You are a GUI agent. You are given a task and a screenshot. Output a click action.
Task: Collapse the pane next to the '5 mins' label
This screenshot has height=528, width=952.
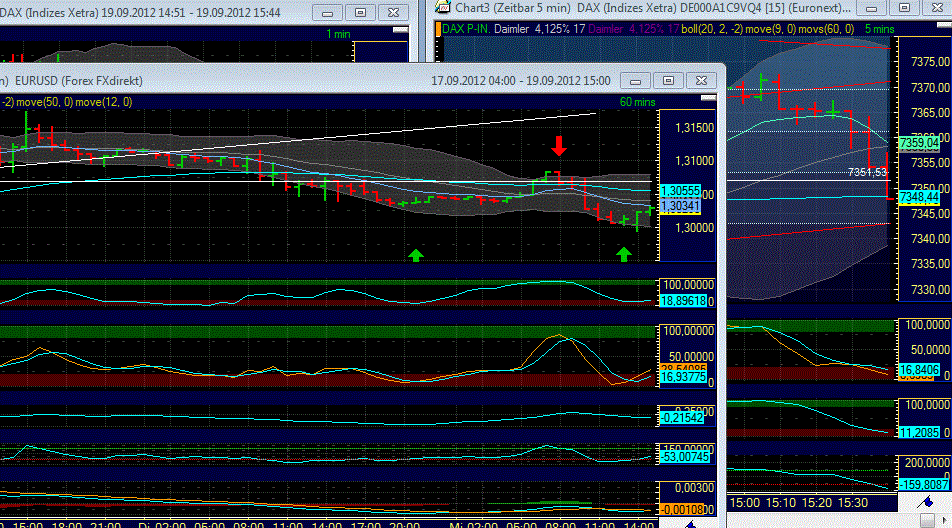coord(944,25)
